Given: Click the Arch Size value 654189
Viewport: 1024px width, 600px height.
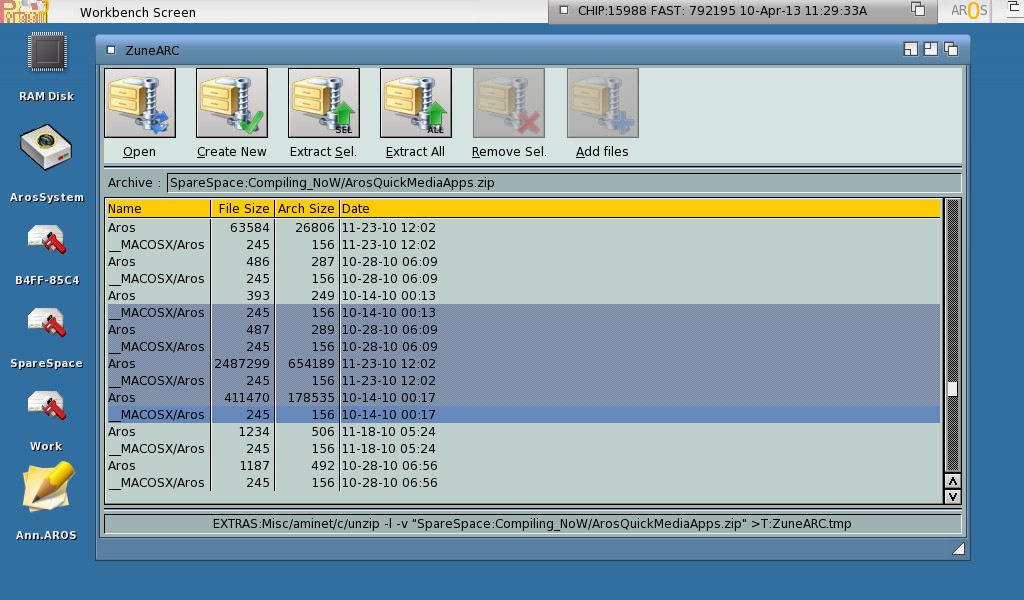Looking at the screenshot, I should pos(311,364).
